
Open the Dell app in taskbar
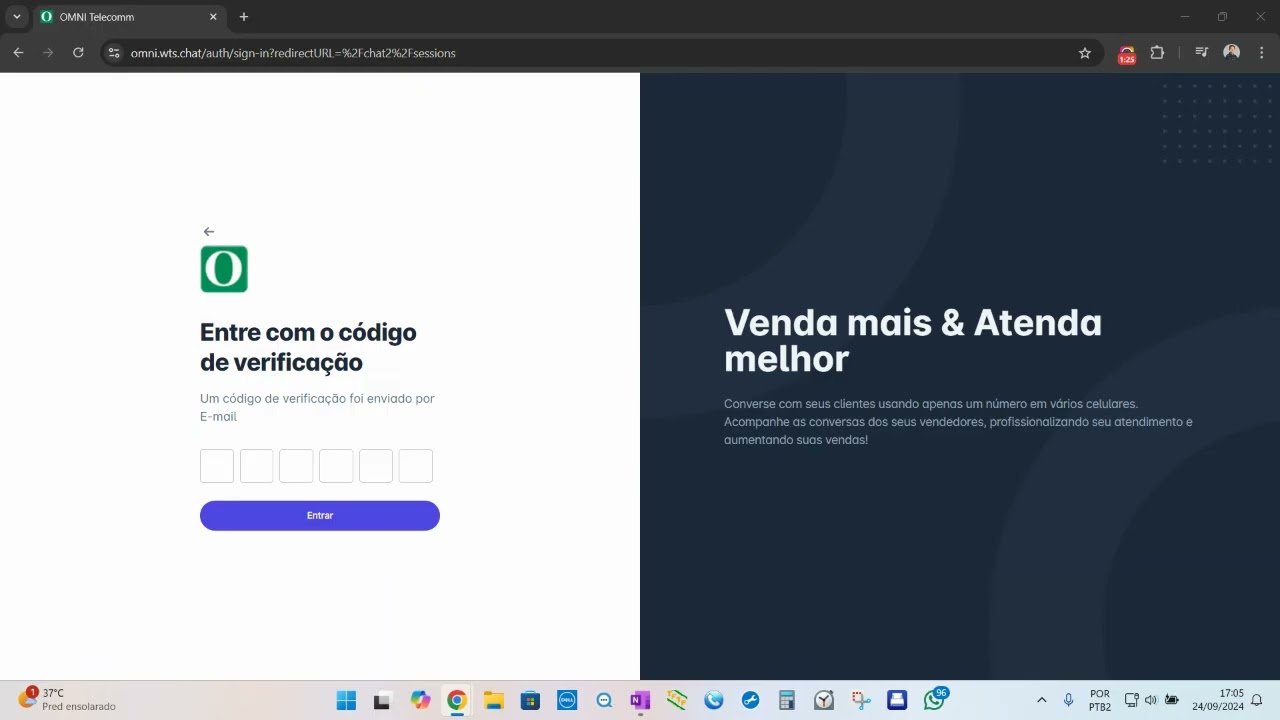566,700
